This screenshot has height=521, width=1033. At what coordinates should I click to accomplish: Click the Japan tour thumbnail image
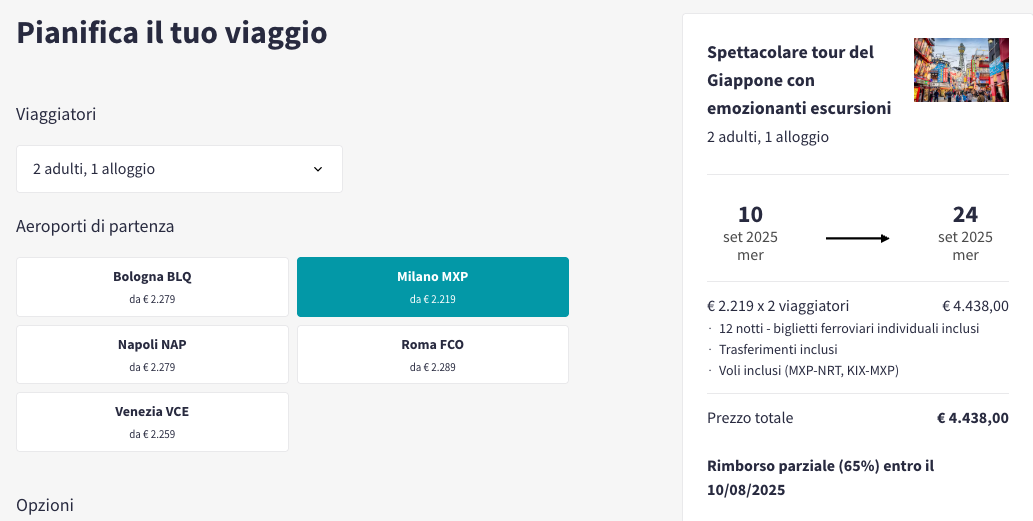(x=961, y=70)
